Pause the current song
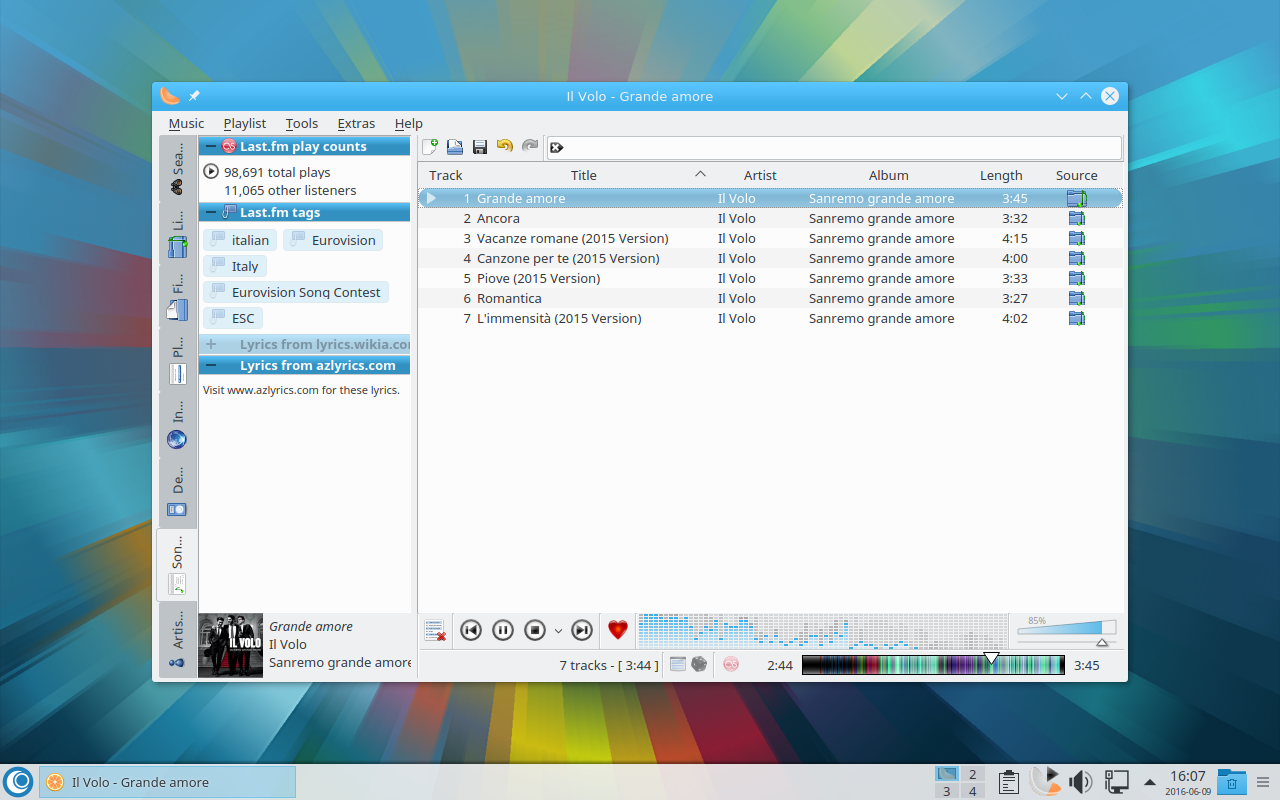Viewport: 1280px width, 800px height. pyautogui.click(x=503, y=630)
